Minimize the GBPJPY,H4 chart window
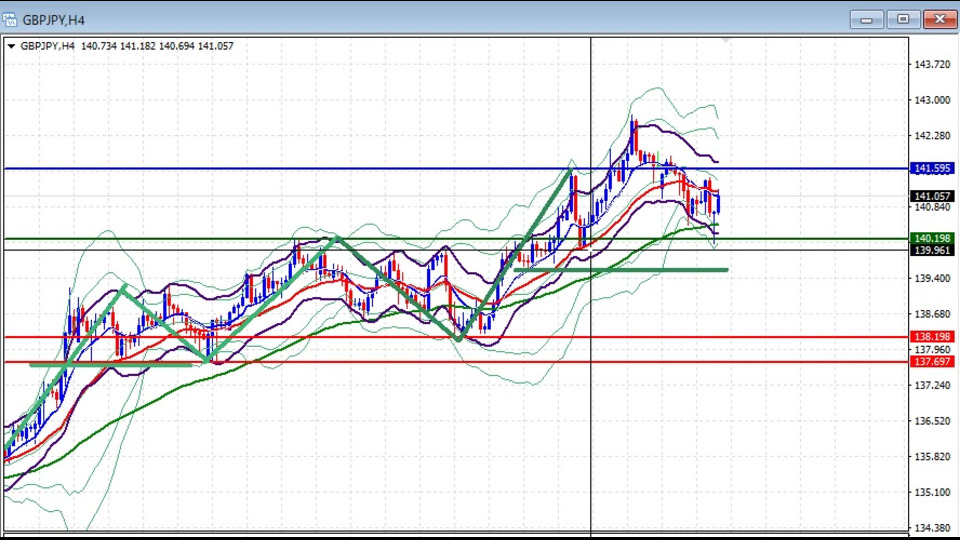The height and width of the screenshot is (540, 960). pos(866,20)
